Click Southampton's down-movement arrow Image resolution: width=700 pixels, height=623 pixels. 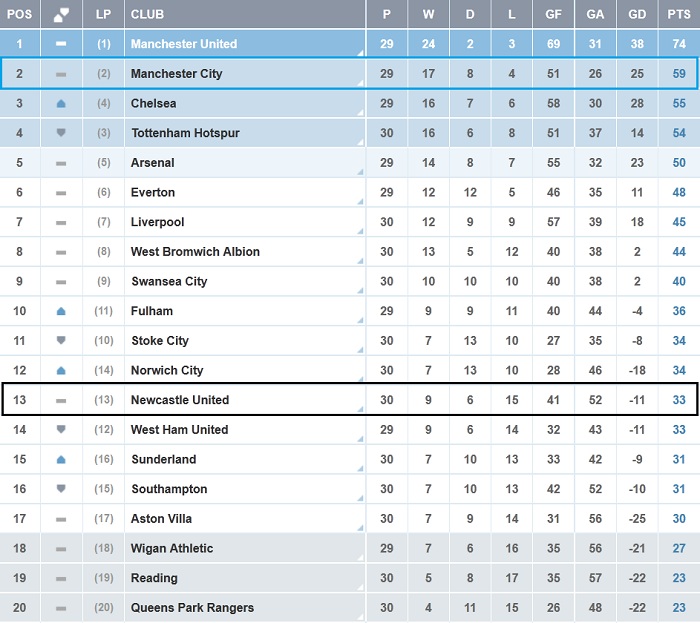click(61, 488)
